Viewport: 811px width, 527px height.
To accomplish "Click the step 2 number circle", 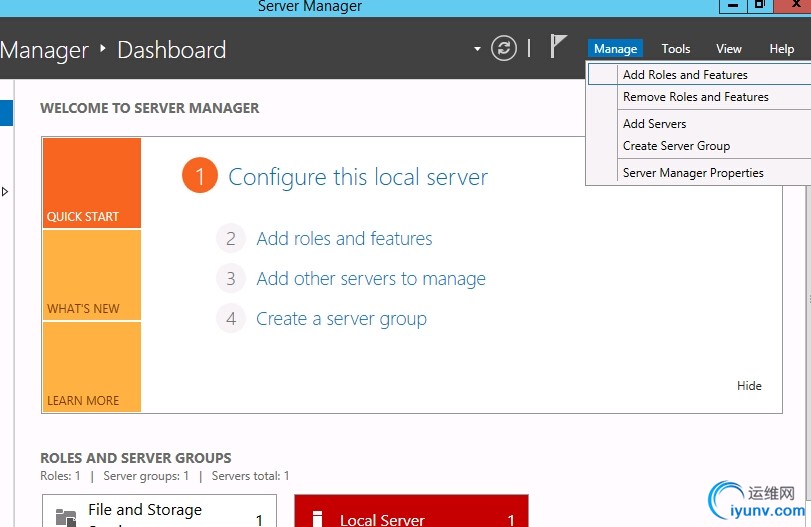I will (231, 238).
